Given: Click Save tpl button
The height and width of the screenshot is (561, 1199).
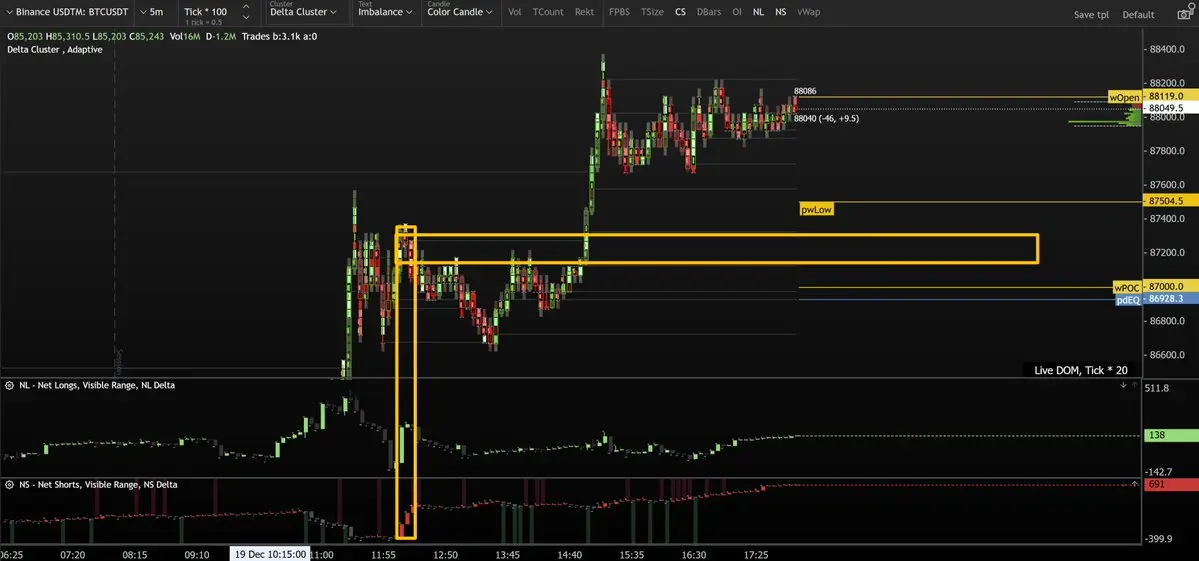Looking at the screenshot, I should click(1091, 15).
